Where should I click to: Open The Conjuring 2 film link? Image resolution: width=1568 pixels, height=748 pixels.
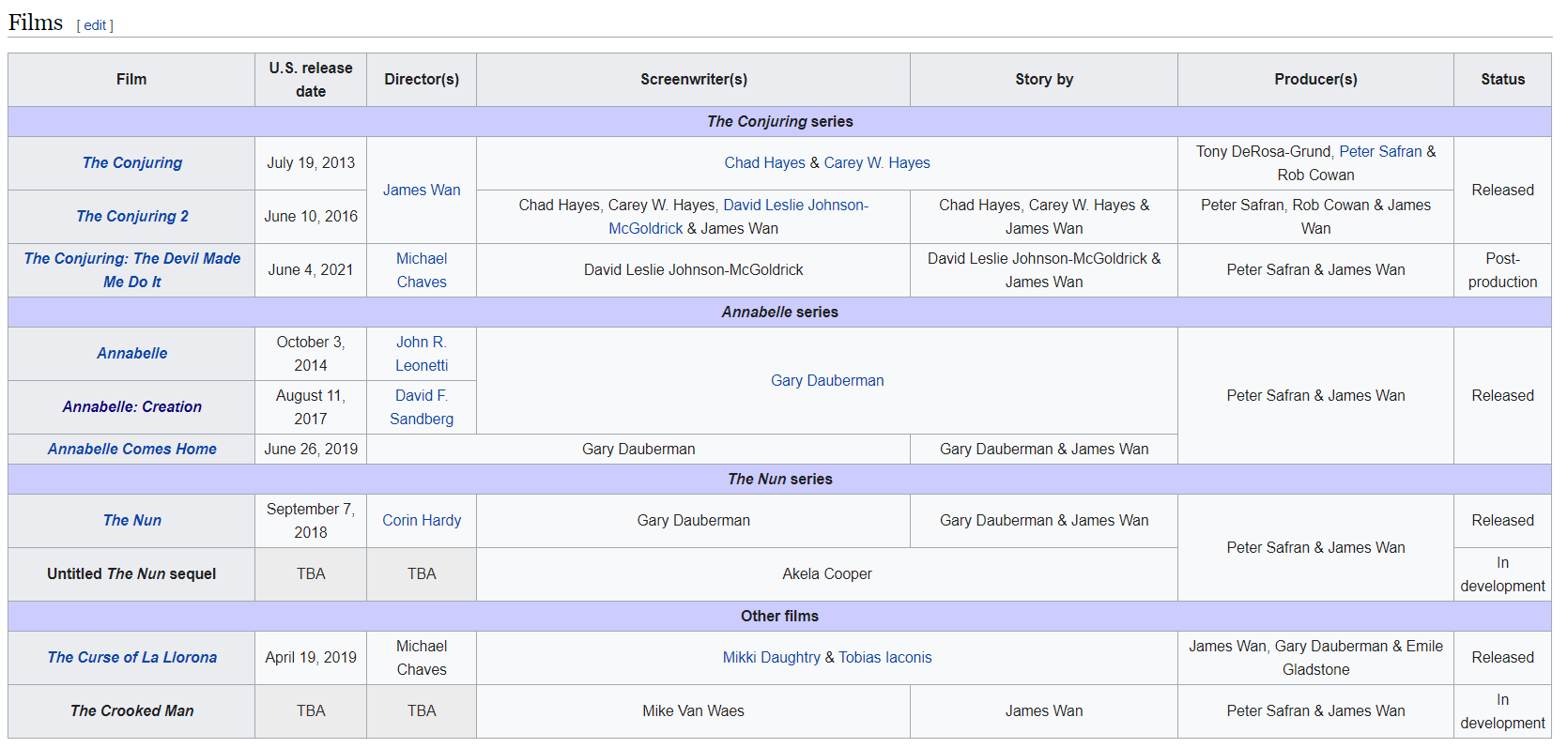coord(131,217)
